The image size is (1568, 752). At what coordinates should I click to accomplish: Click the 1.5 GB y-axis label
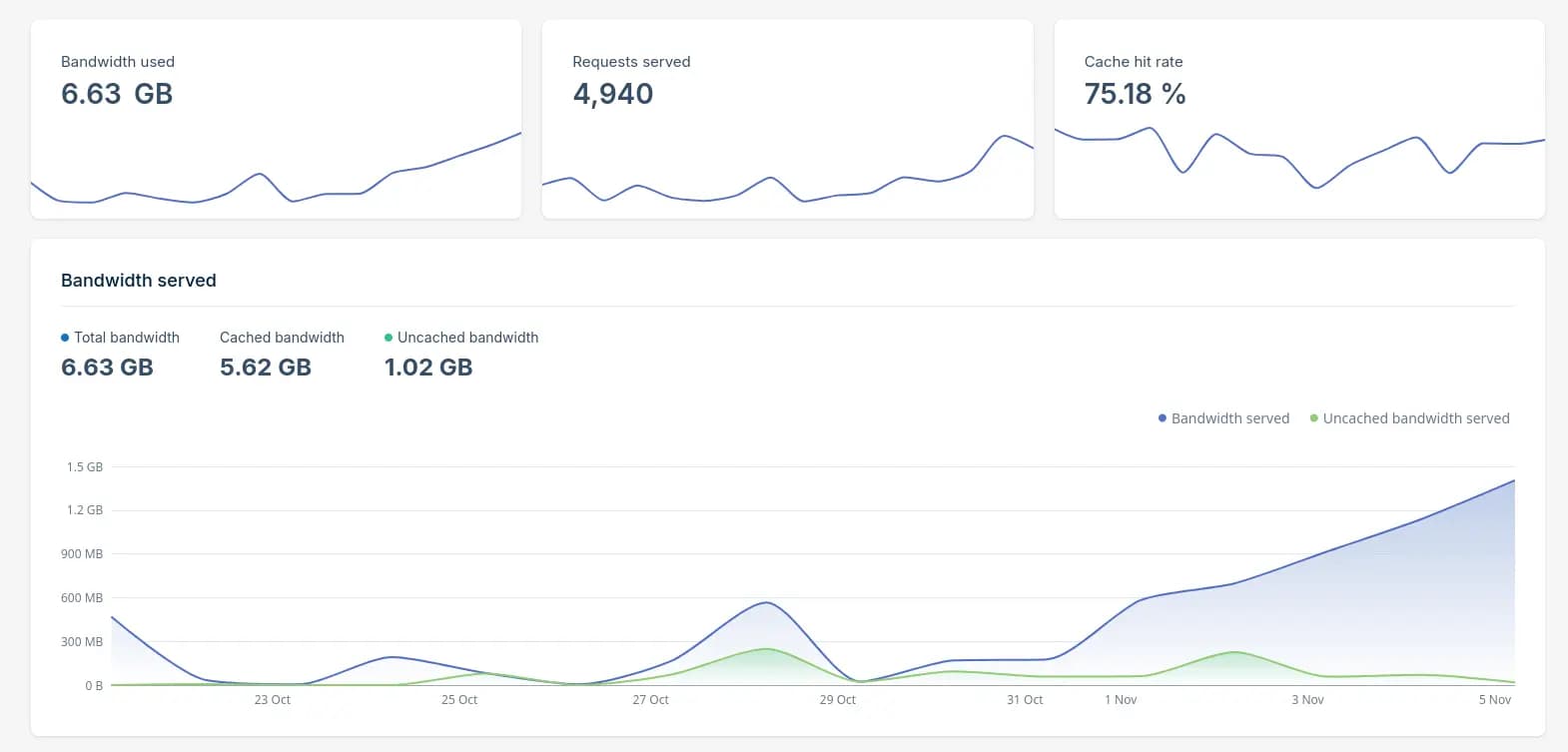85,467
